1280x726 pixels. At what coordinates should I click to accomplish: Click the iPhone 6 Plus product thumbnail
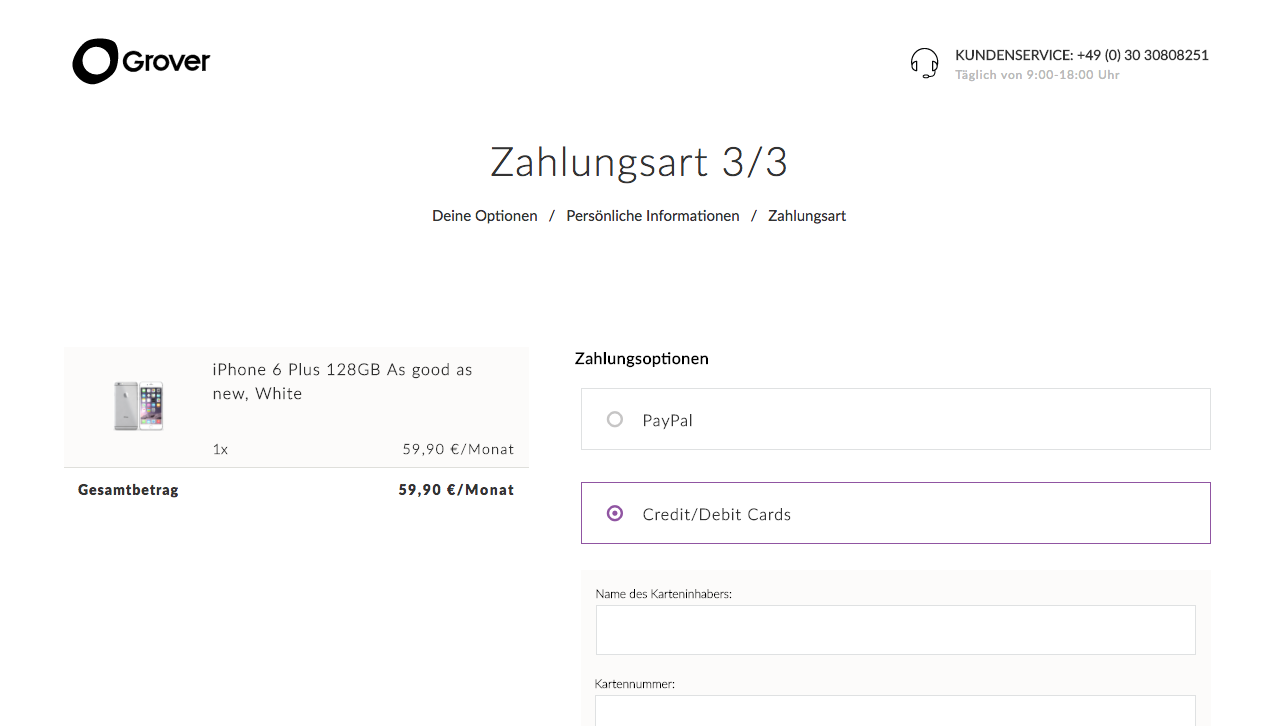[x=139, y=405]
